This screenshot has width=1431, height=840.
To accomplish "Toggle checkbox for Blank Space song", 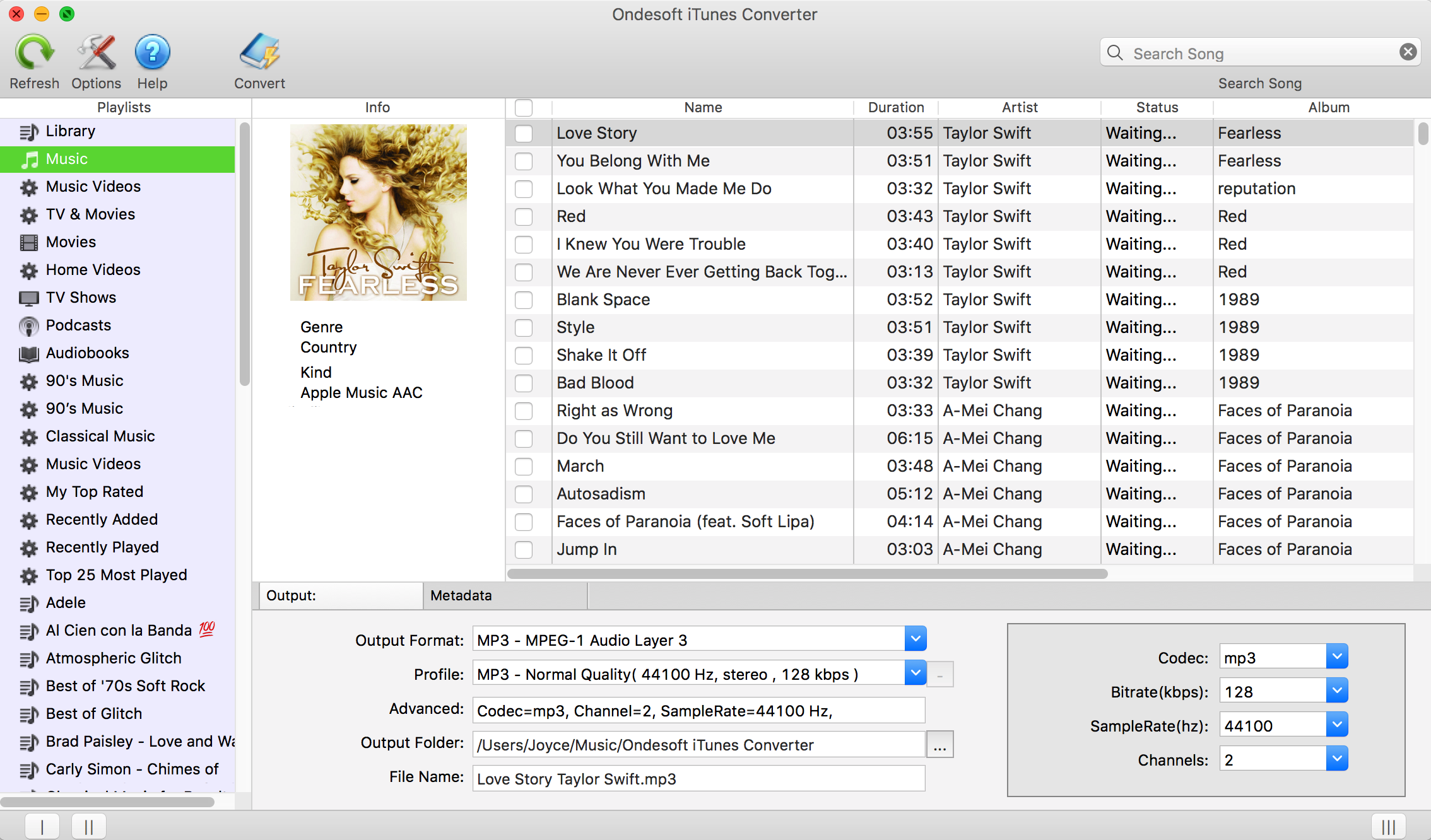I will point(525,299).
